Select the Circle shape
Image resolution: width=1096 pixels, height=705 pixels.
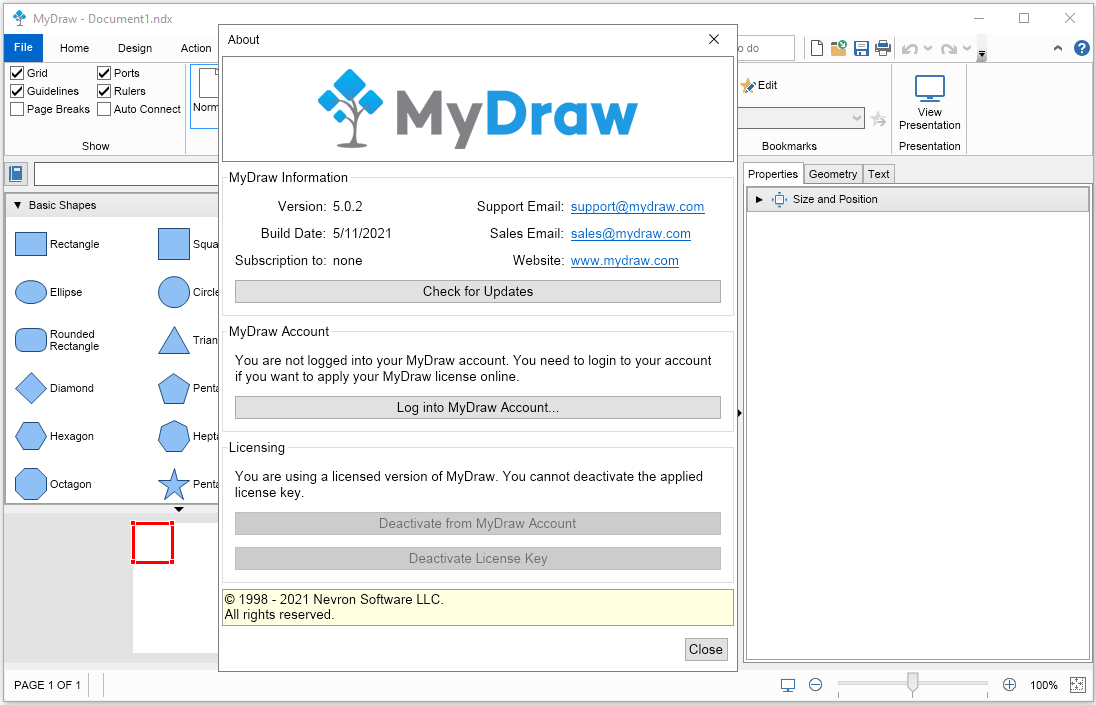174,292
